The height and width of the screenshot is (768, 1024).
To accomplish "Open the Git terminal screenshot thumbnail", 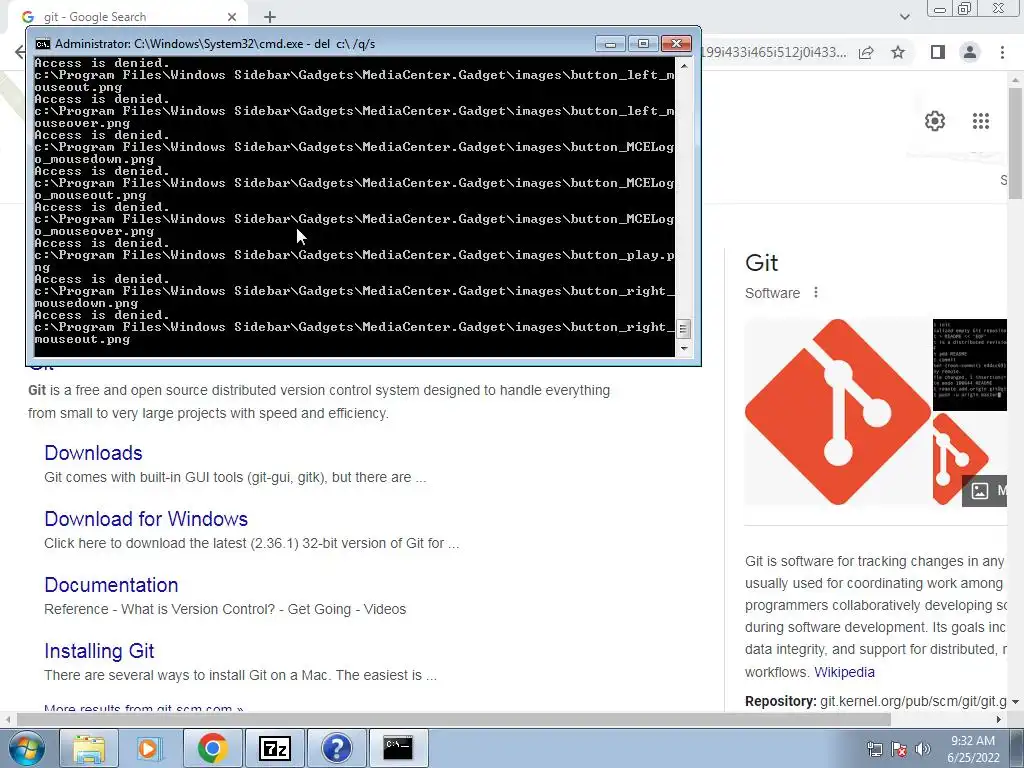I will pos(970,365).
